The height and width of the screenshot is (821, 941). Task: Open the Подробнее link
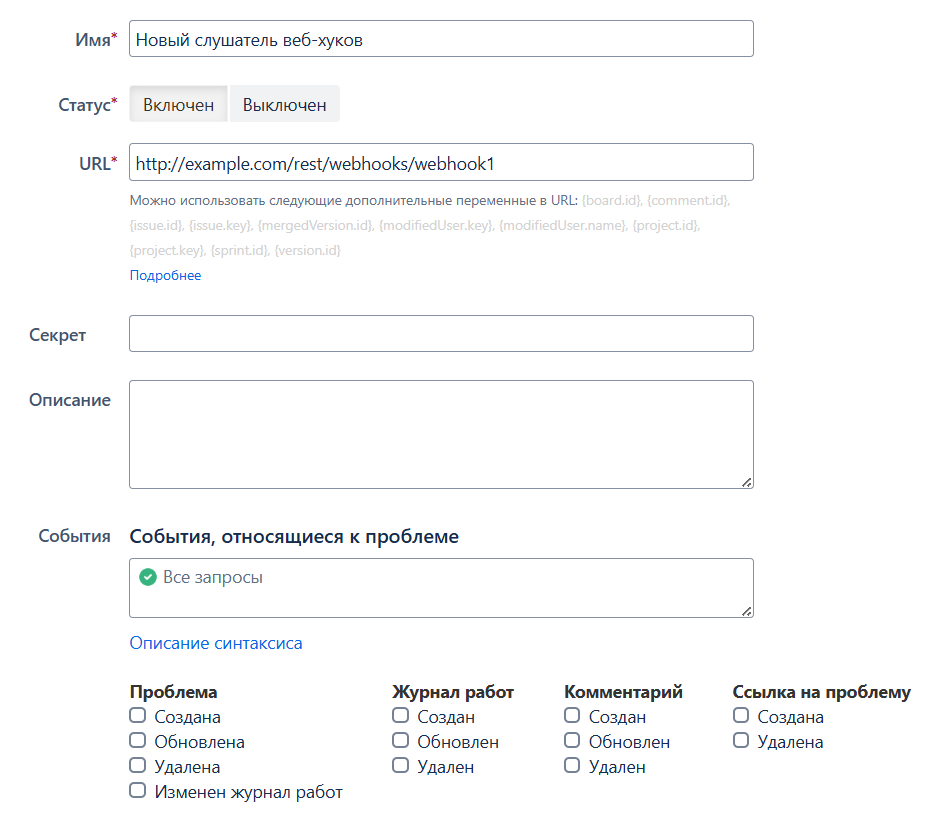[x=166, y=275]
